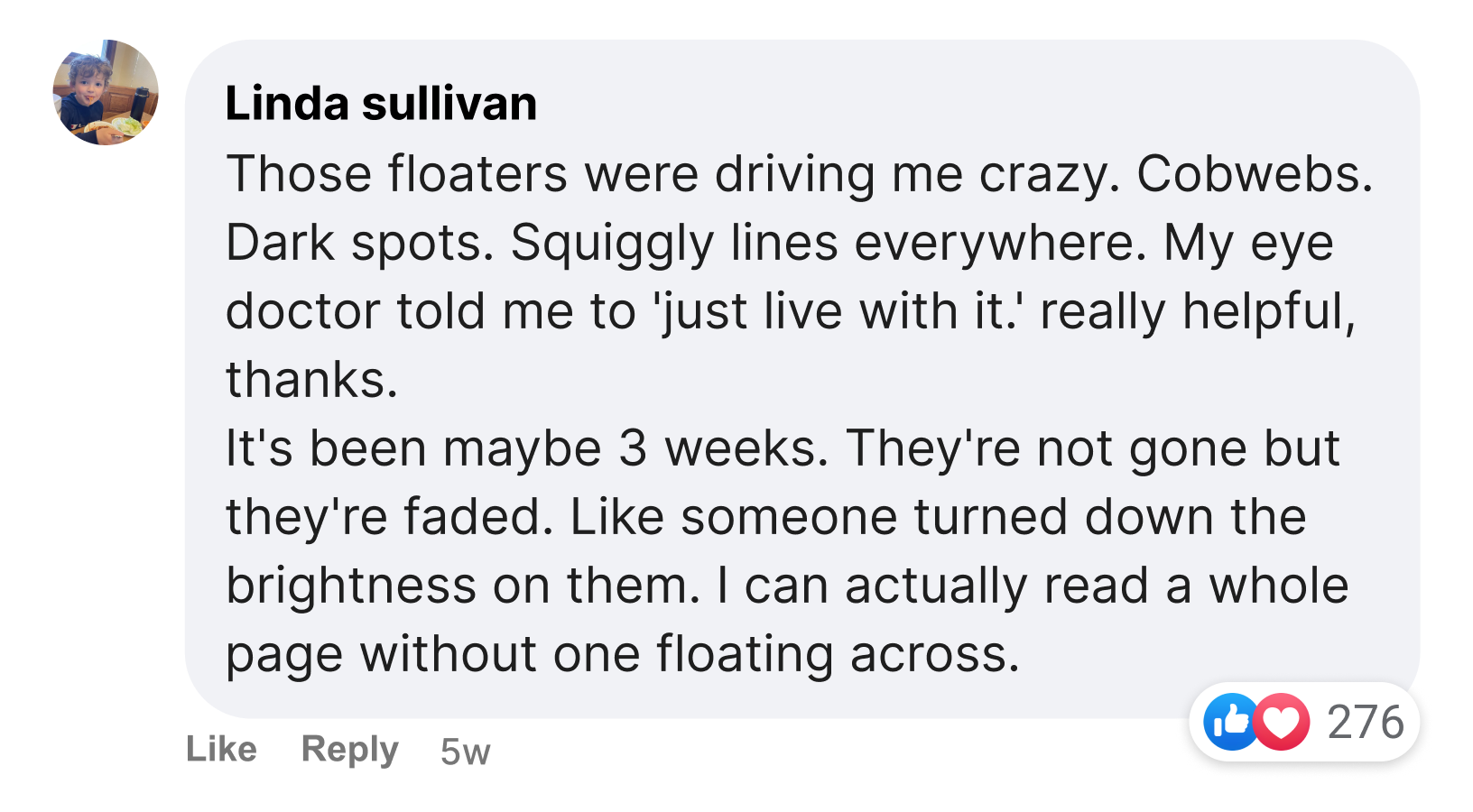
Task: Click the phrase 'really helpful,' in comment
Action: coord(1197,311)
